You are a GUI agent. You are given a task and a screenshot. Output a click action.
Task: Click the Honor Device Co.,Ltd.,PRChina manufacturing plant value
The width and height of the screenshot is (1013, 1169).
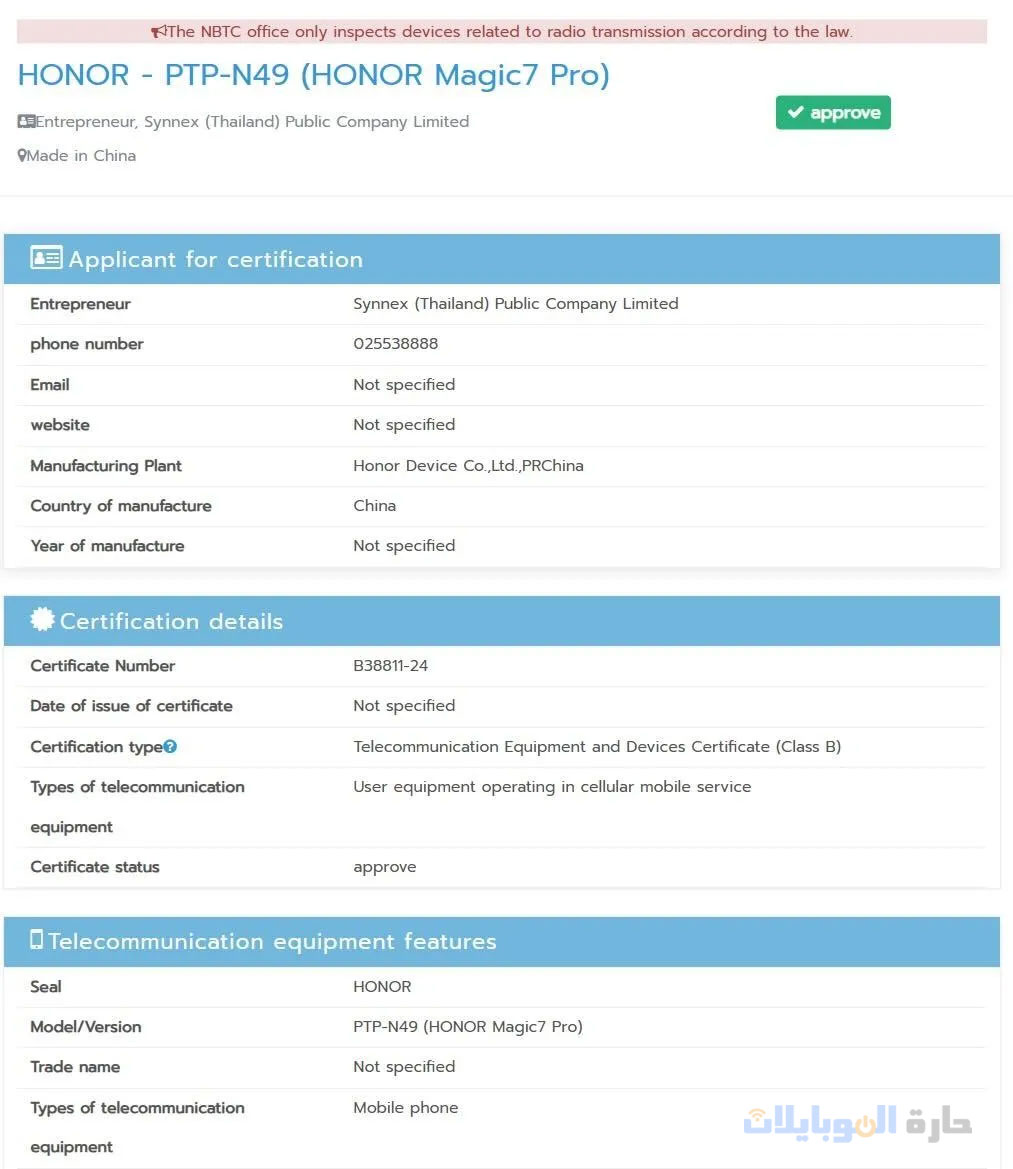468,466
